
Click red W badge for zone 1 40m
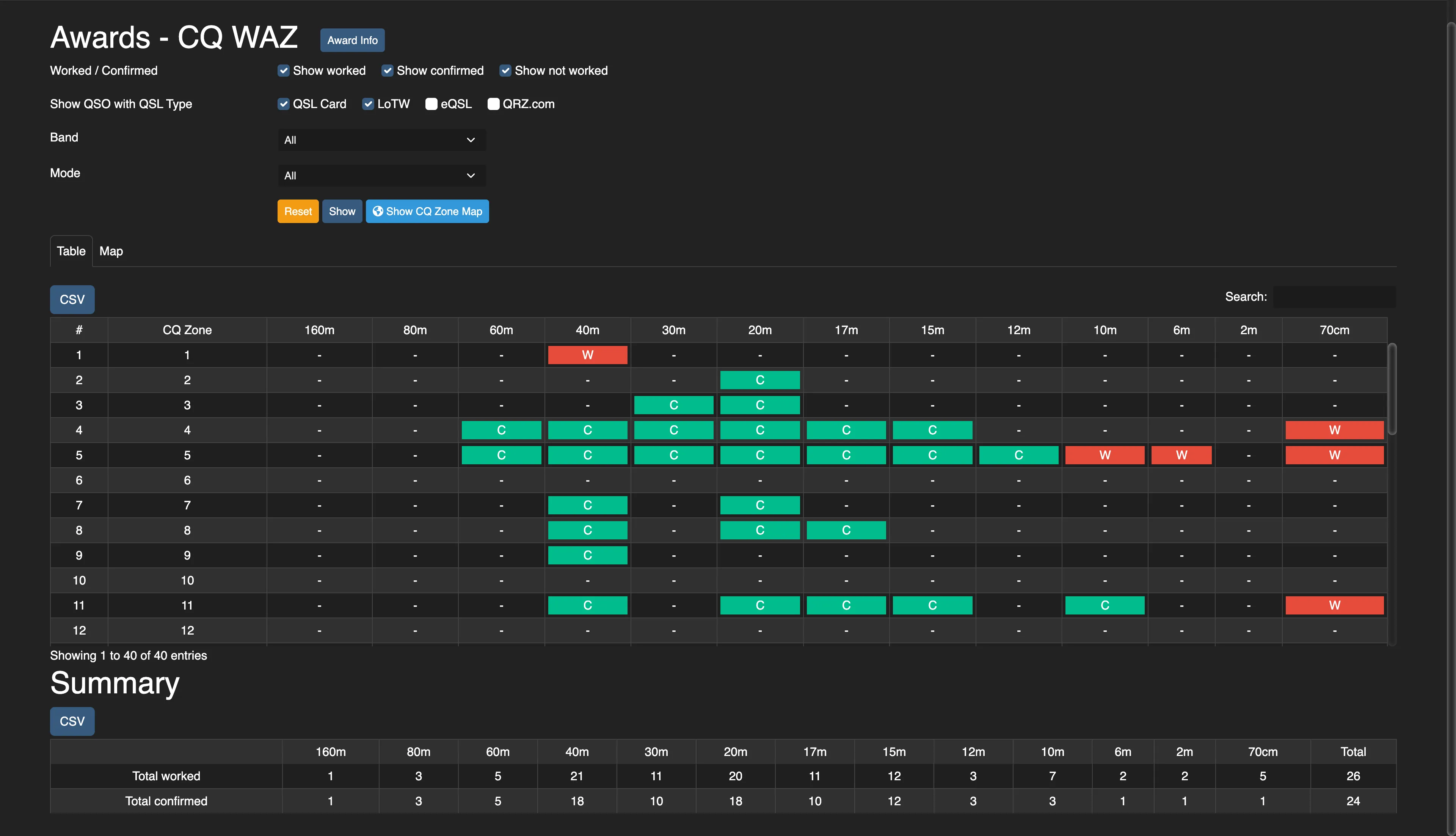point(587,355)
